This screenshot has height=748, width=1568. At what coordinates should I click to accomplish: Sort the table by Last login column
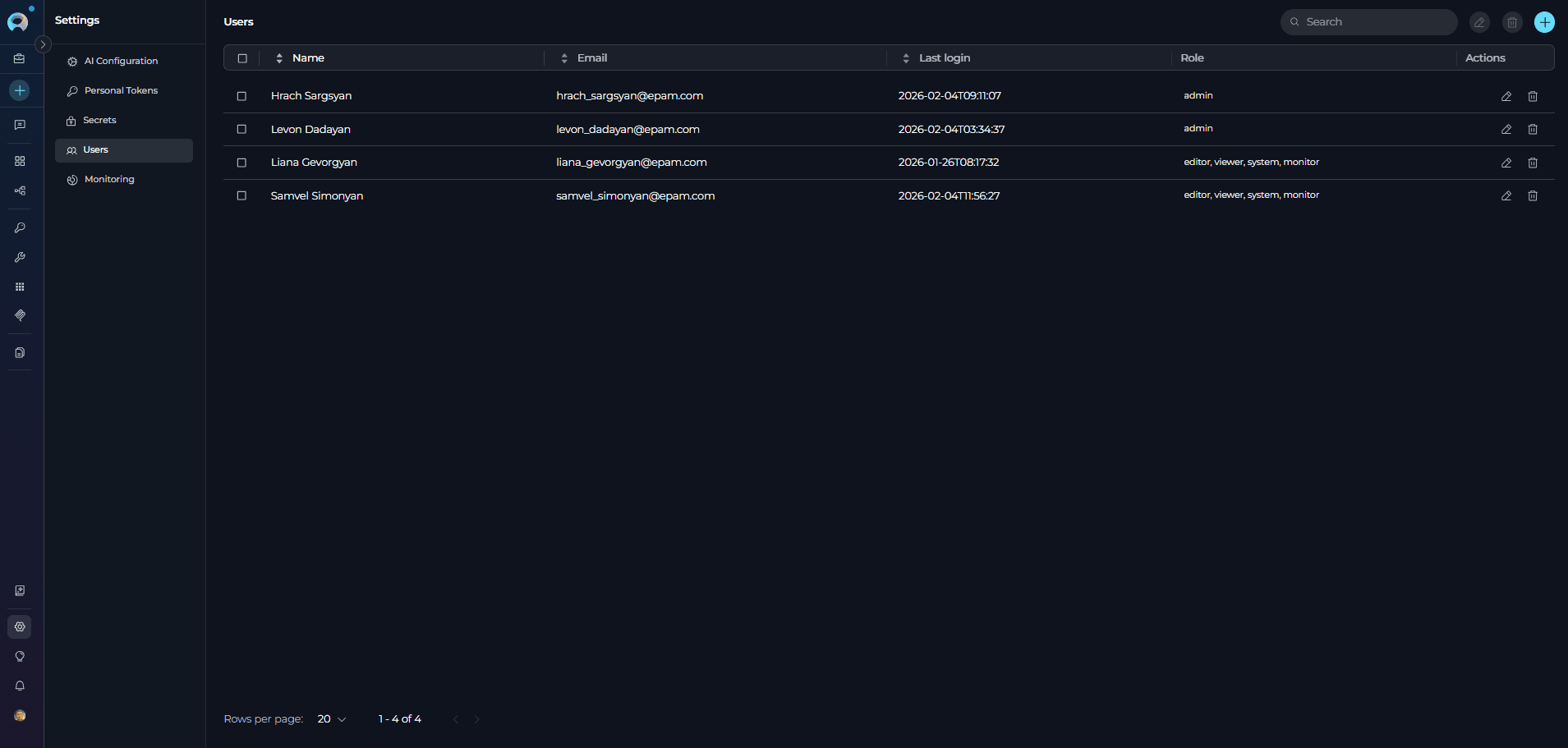[x=906, y=57]
